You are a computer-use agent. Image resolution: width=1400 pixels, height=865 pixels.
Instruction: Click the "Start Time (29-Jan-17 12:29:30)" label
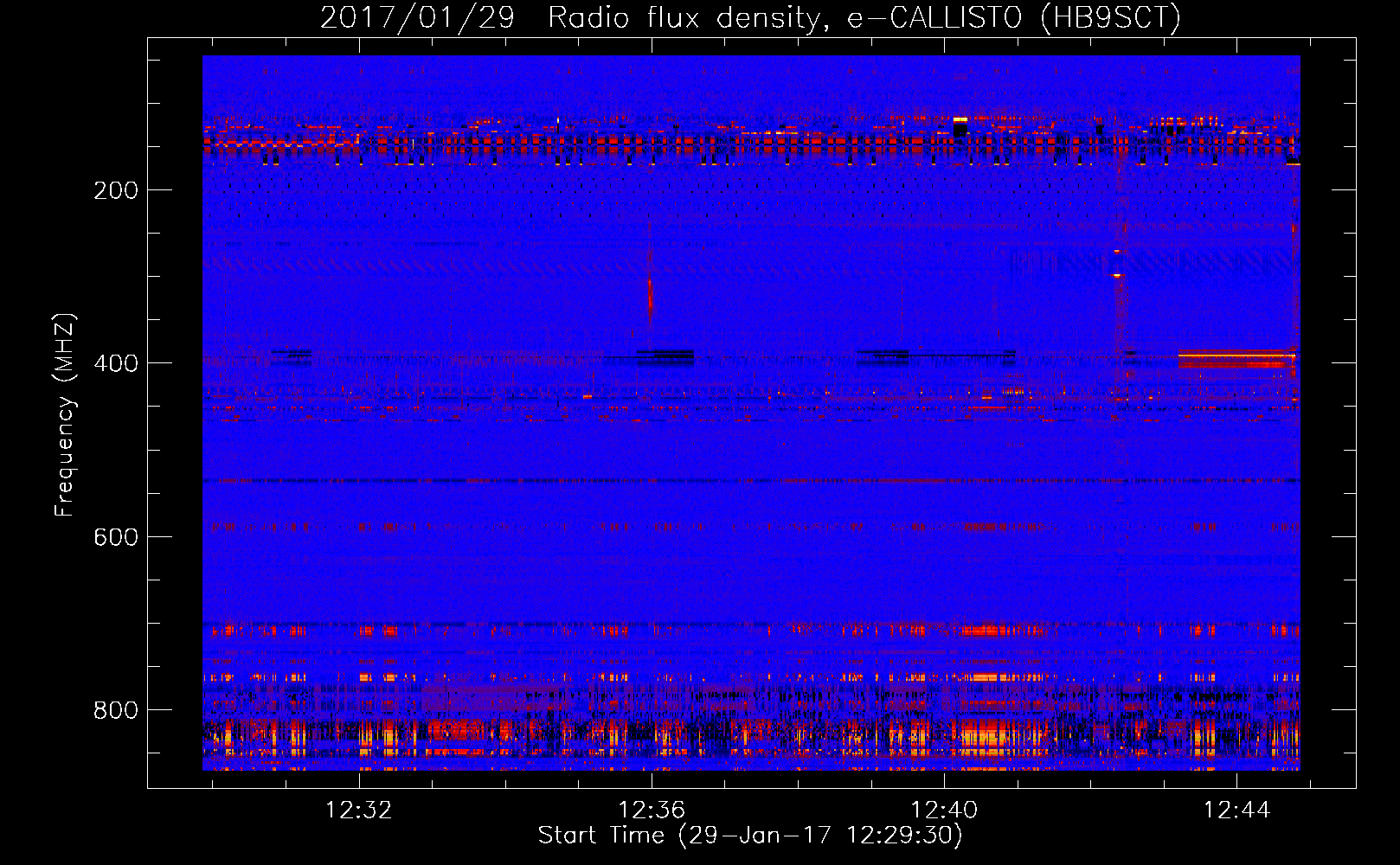click(x=750, y=836)
